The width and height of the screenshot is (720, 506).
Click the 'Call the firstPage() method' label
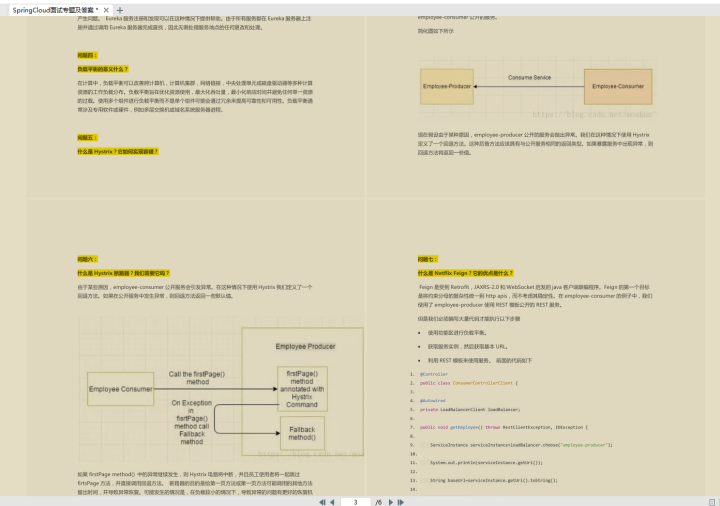[197, 378]
